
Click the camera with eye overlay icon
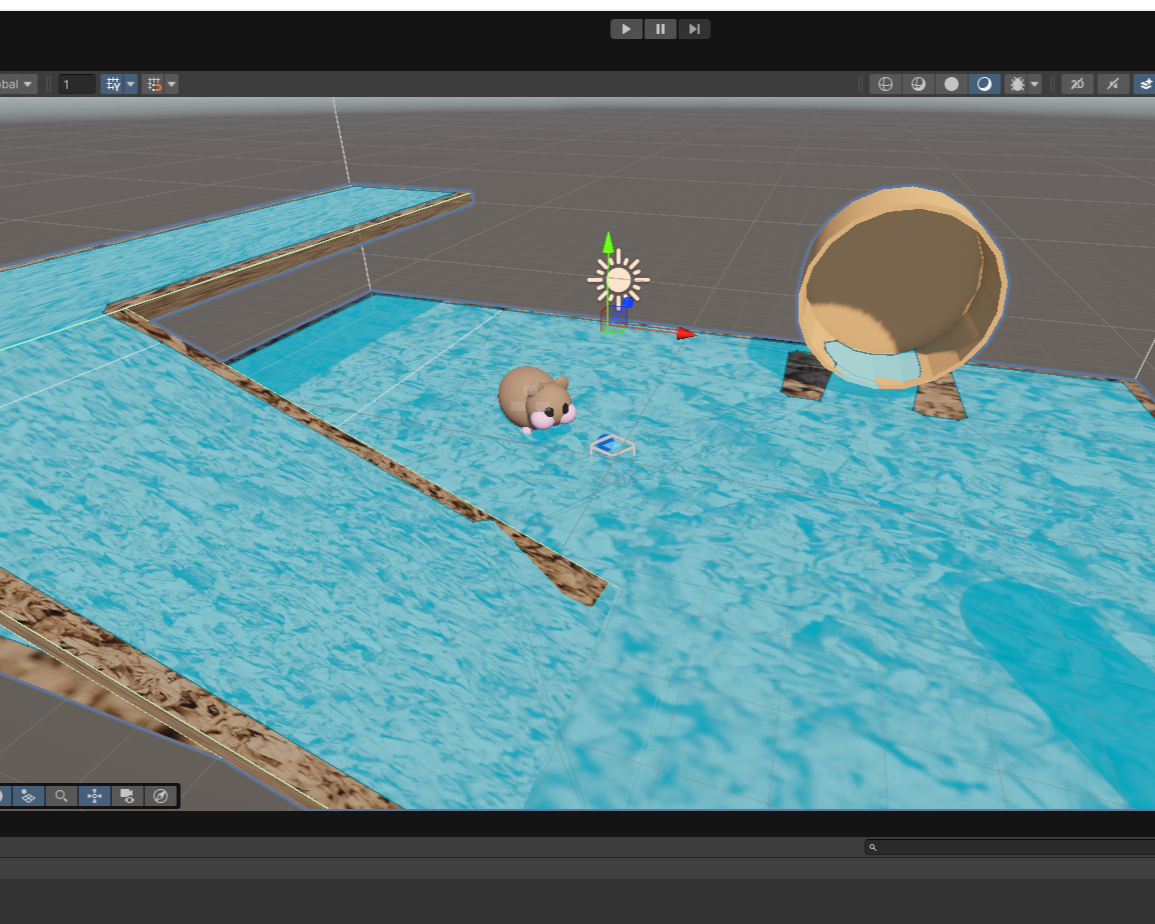point(127,796)
